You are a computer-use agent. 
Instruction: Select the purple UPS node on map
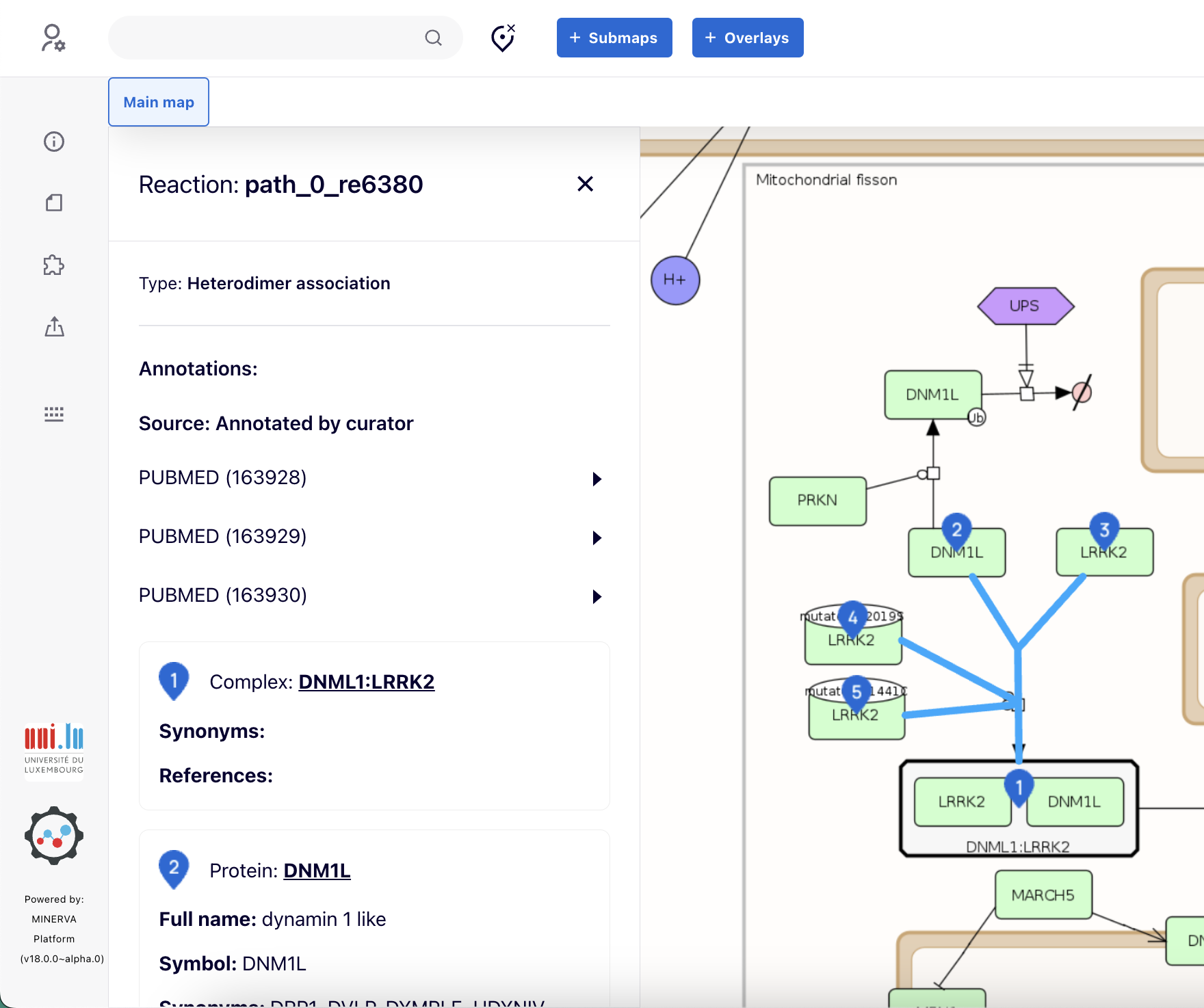click(1025, 306)
